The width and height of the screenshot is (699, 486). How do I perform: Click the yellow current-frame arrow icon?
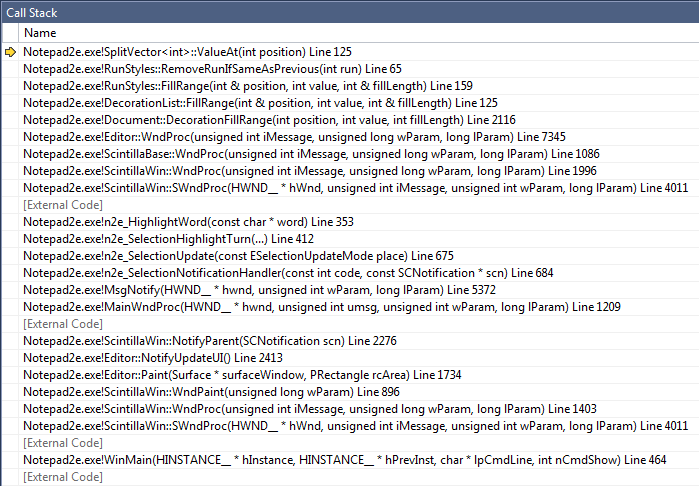point(10,52)
